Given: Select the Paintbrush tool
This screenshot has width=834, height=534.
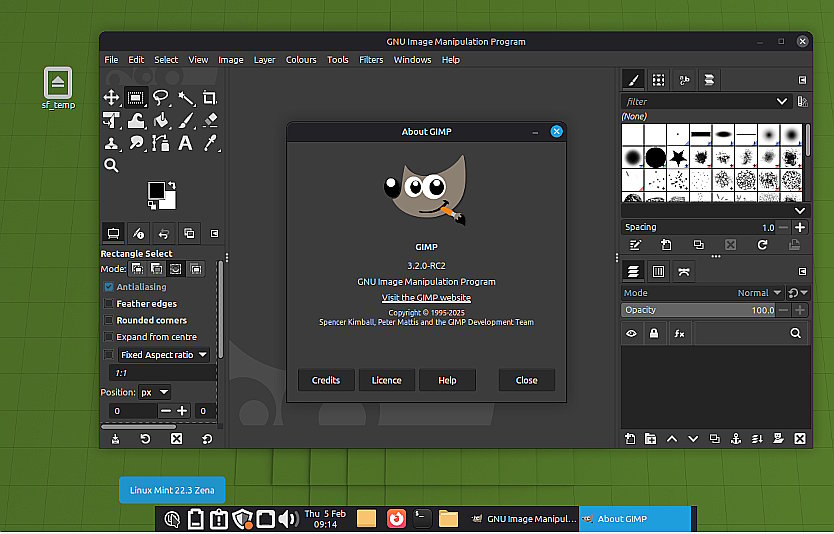Looking at the screenshot, I should [x=186, y=121].
